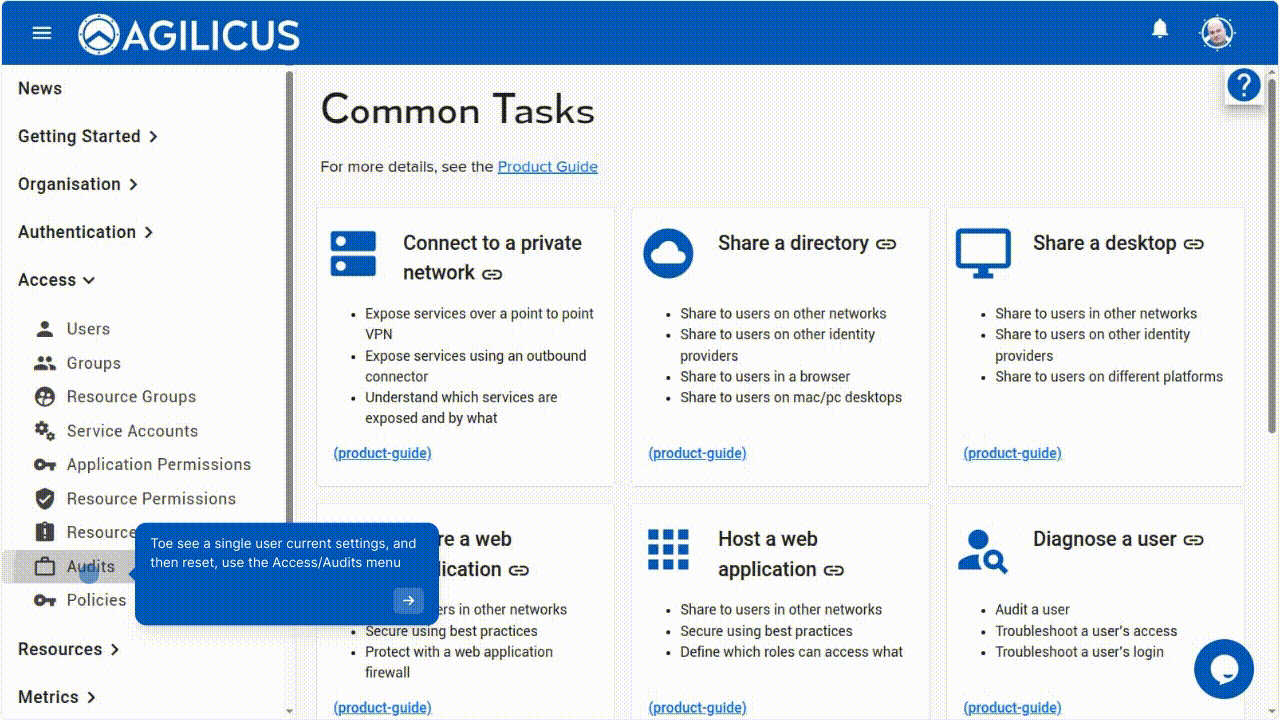This screenshot has width=1280, height=720.
Task: Open the notifications bell
Action: pyautogui.click(x=1160, y=29)
